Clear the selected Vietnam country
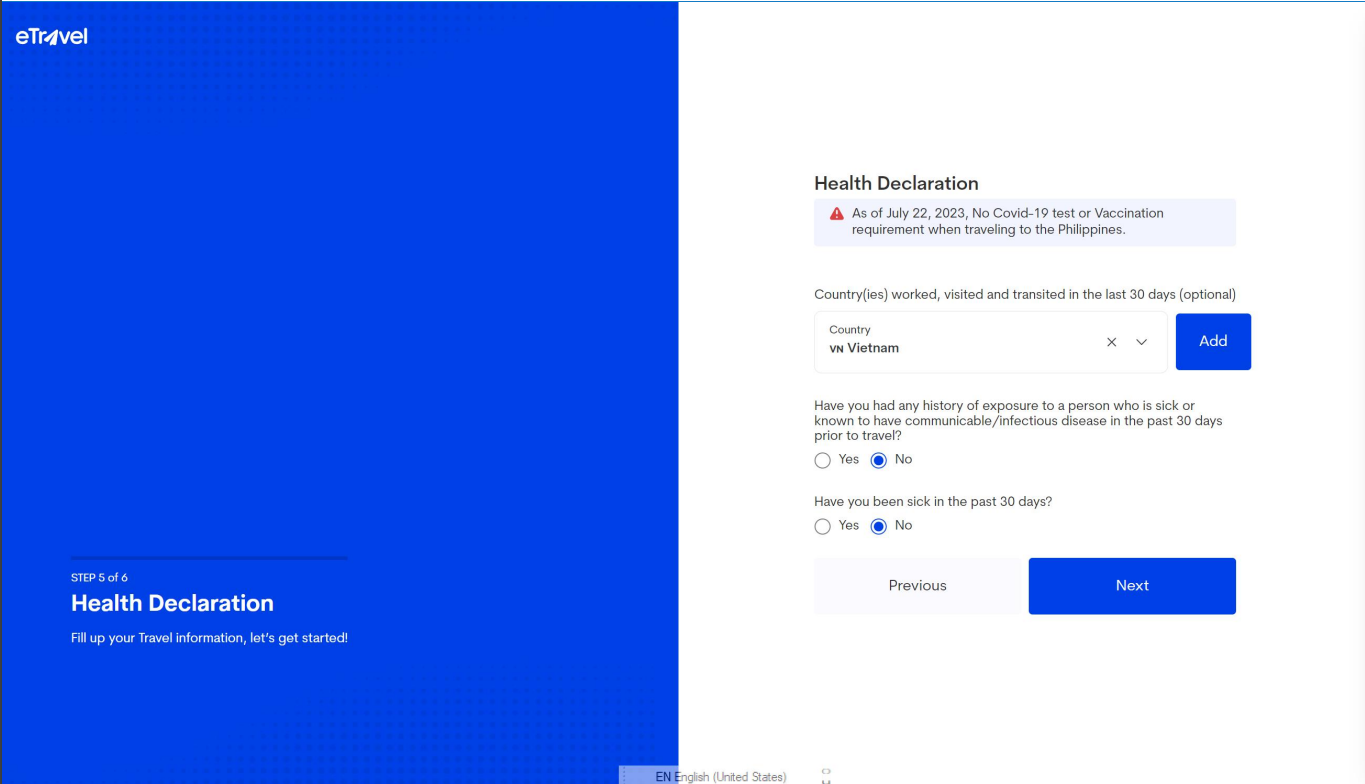 [1111, 342]
